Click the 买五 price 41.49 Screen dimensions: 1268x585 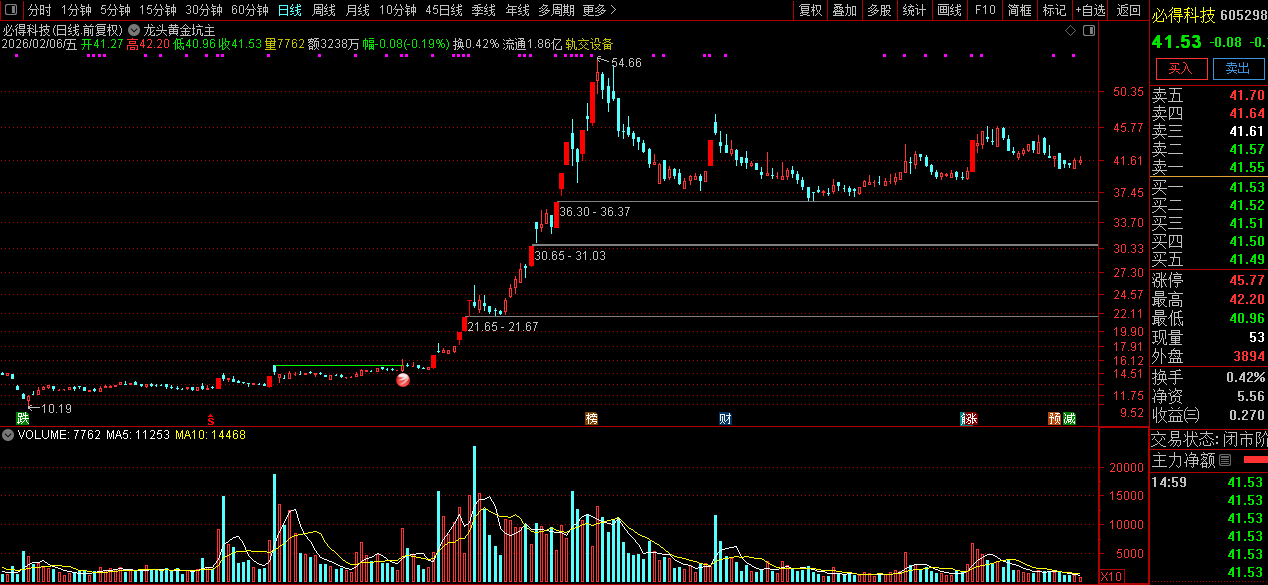coord(1247,260)
